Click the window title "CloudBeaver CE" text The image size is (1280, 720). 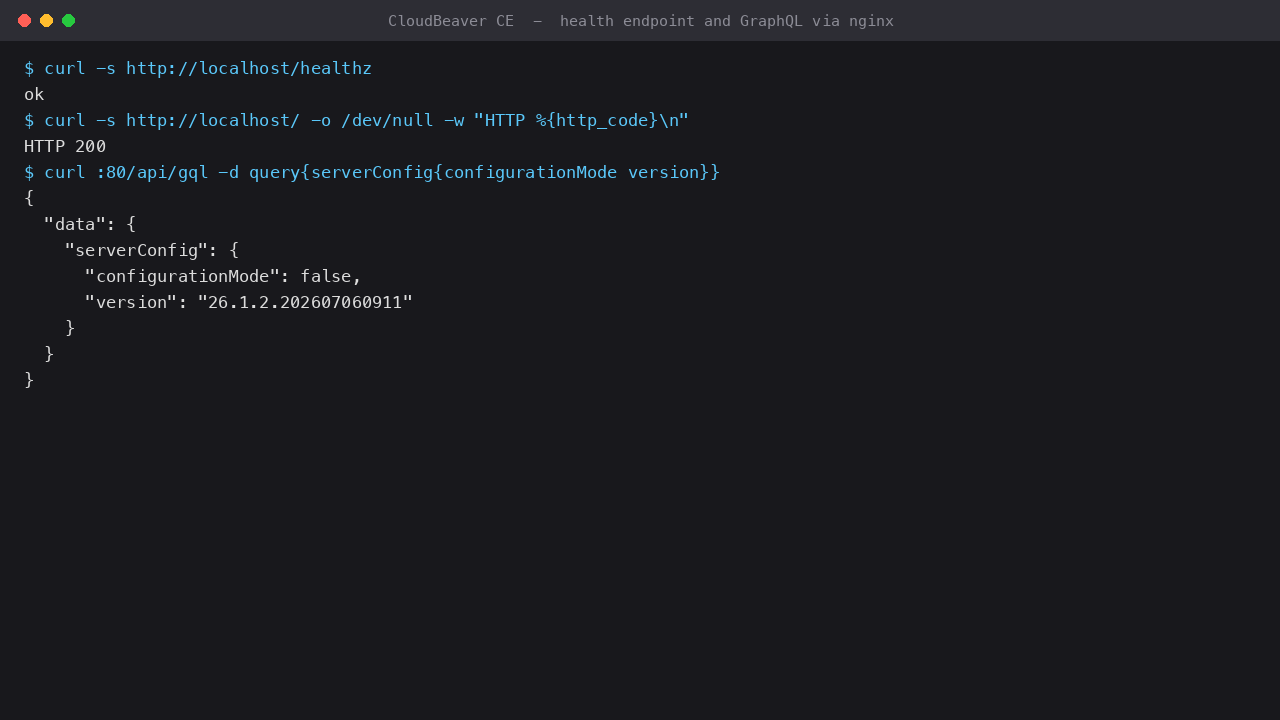(451, 21)
